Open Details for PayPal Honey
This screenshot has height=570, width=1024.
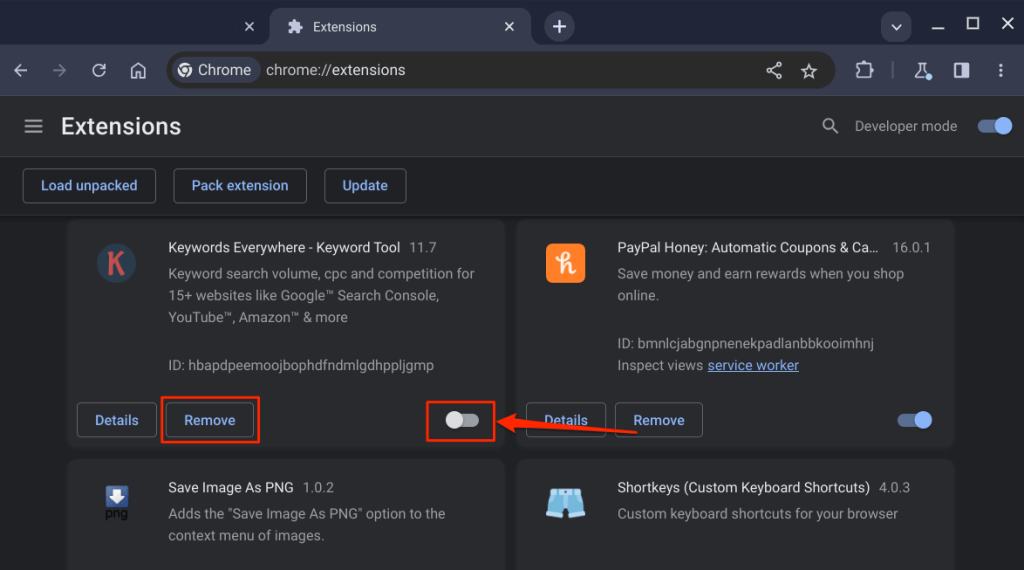pyautogui.click(x=566, y=420)
